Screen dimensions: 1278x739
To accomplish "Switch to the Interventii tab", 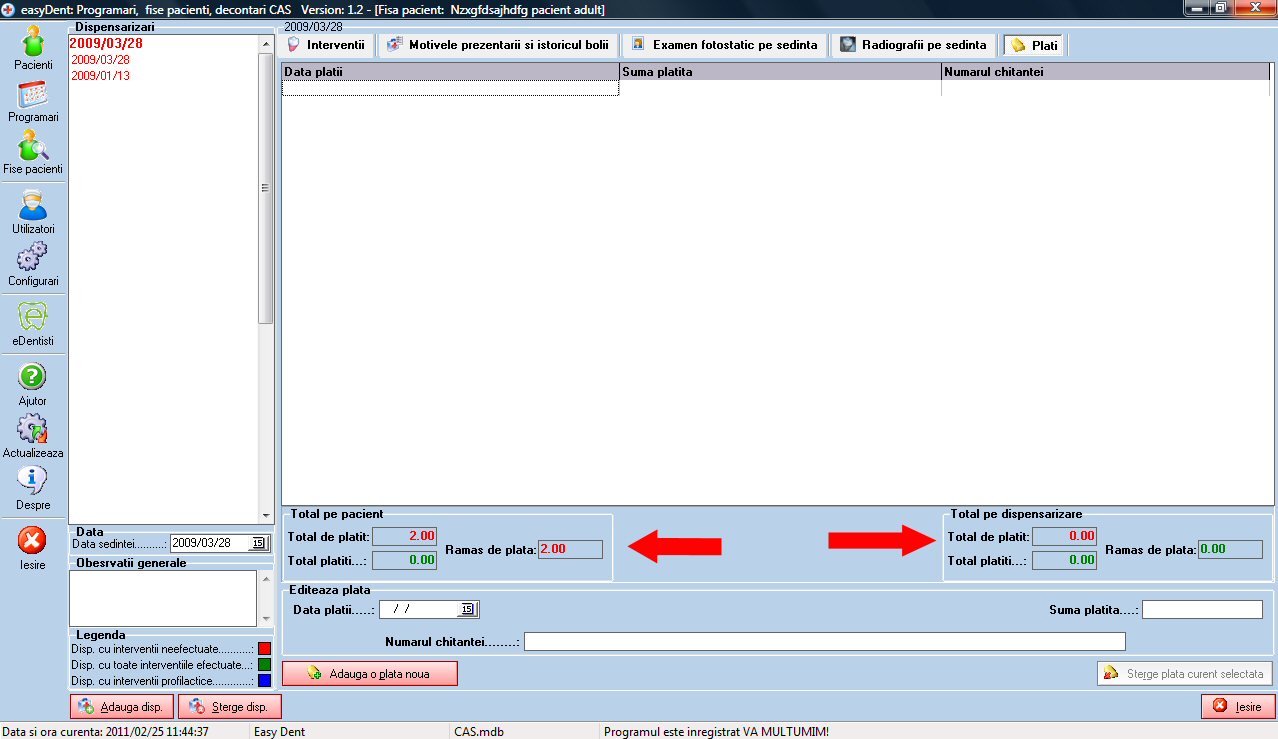I will pyautogui.click(x=326, y=45).
